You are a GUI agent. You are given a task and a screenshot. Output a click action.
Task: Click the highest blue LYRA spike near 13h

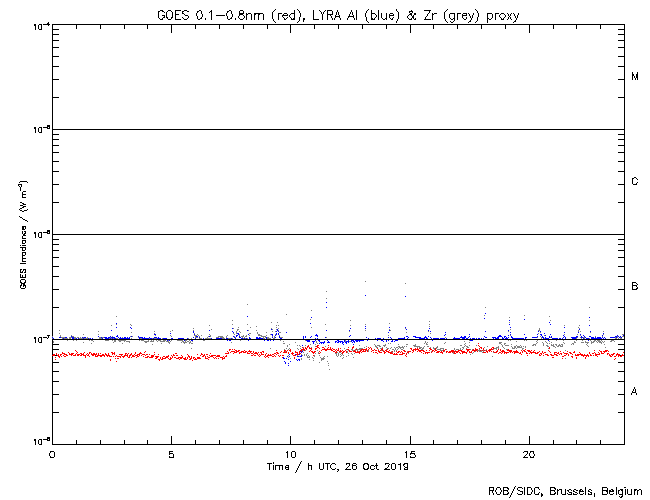(365, 282)
